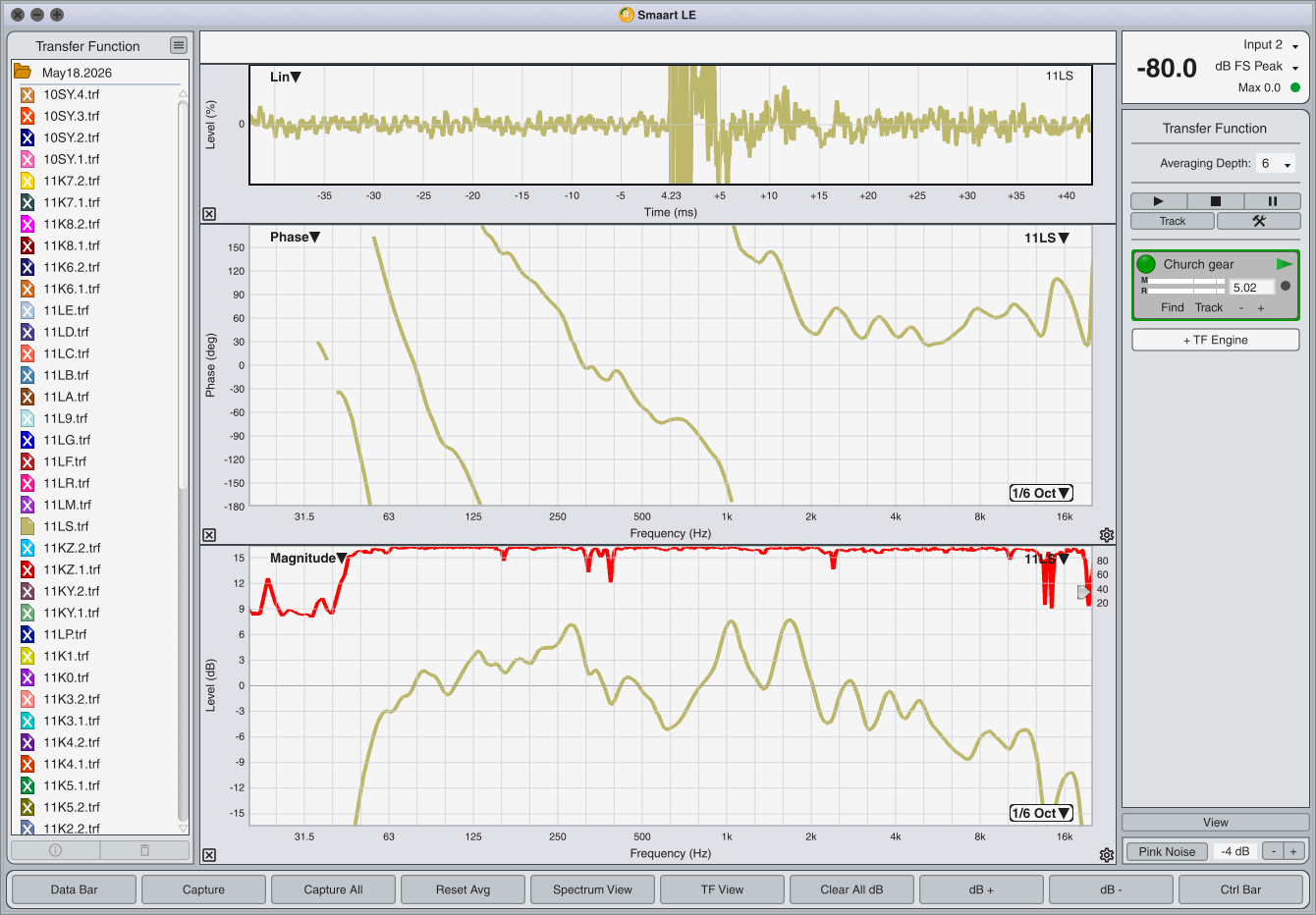
Task: Click the Capture button
Action: (204, 889)
